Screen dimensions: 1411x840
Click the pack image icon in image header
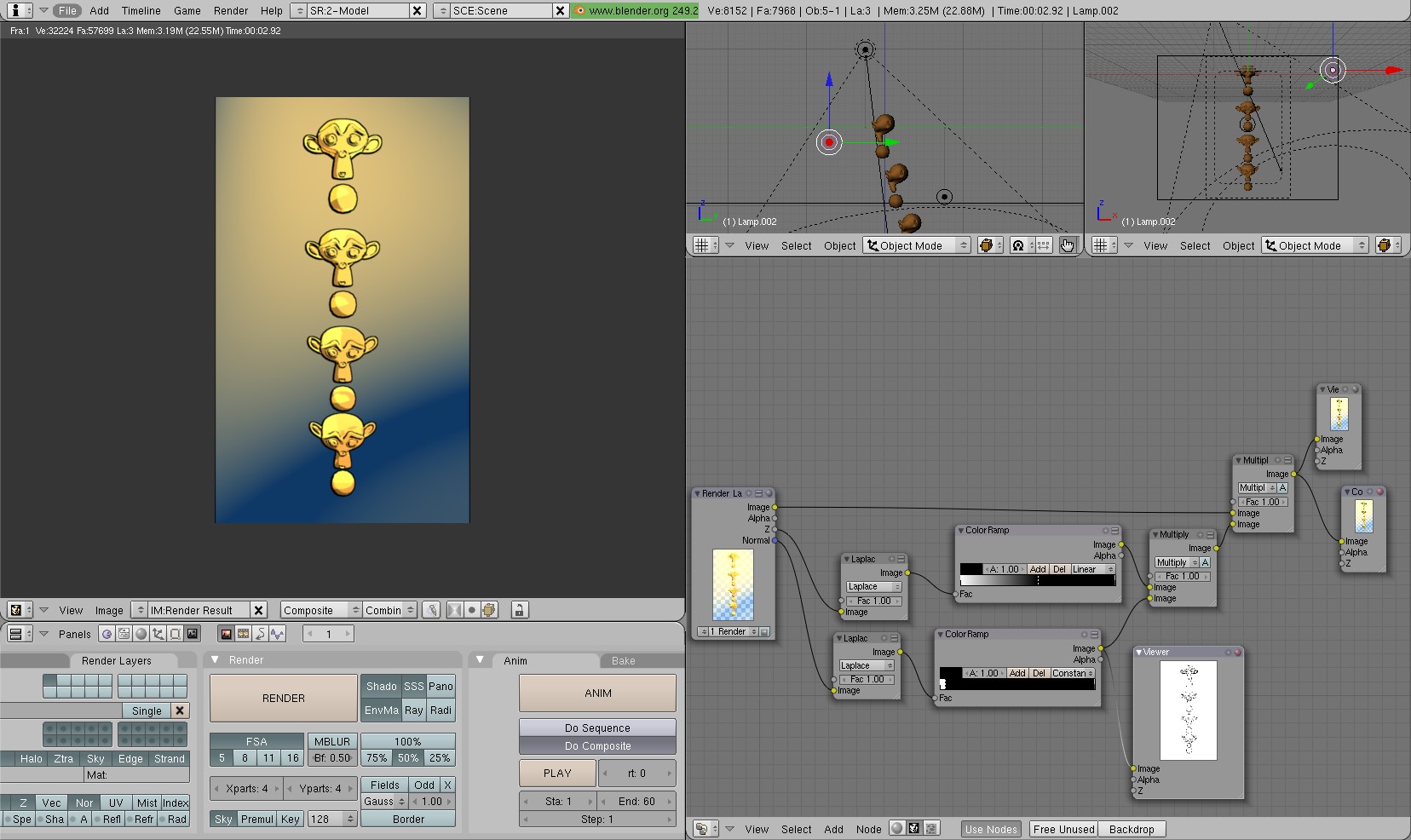[x=489, y=610]
